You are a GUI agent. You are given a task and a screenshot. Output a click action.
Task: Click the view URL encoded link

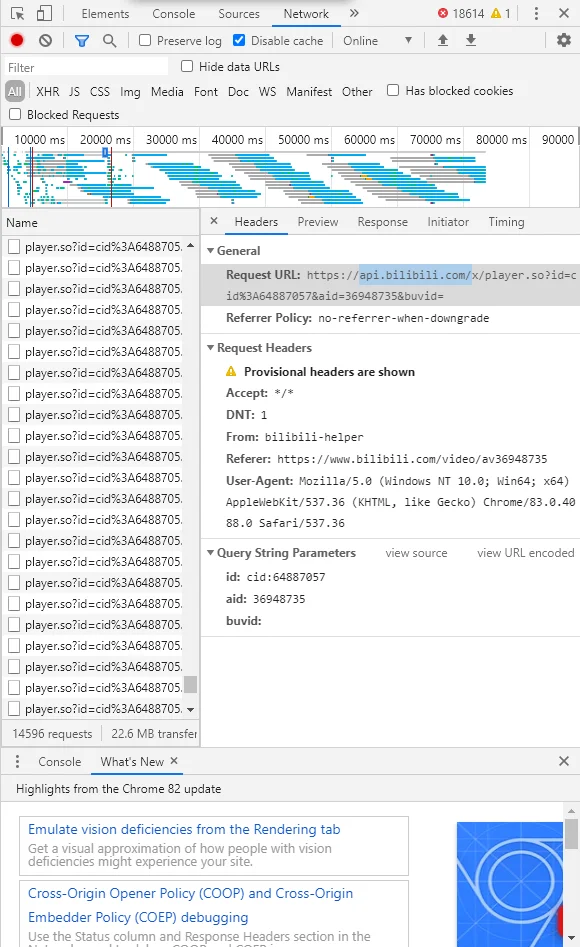(526, 553)
